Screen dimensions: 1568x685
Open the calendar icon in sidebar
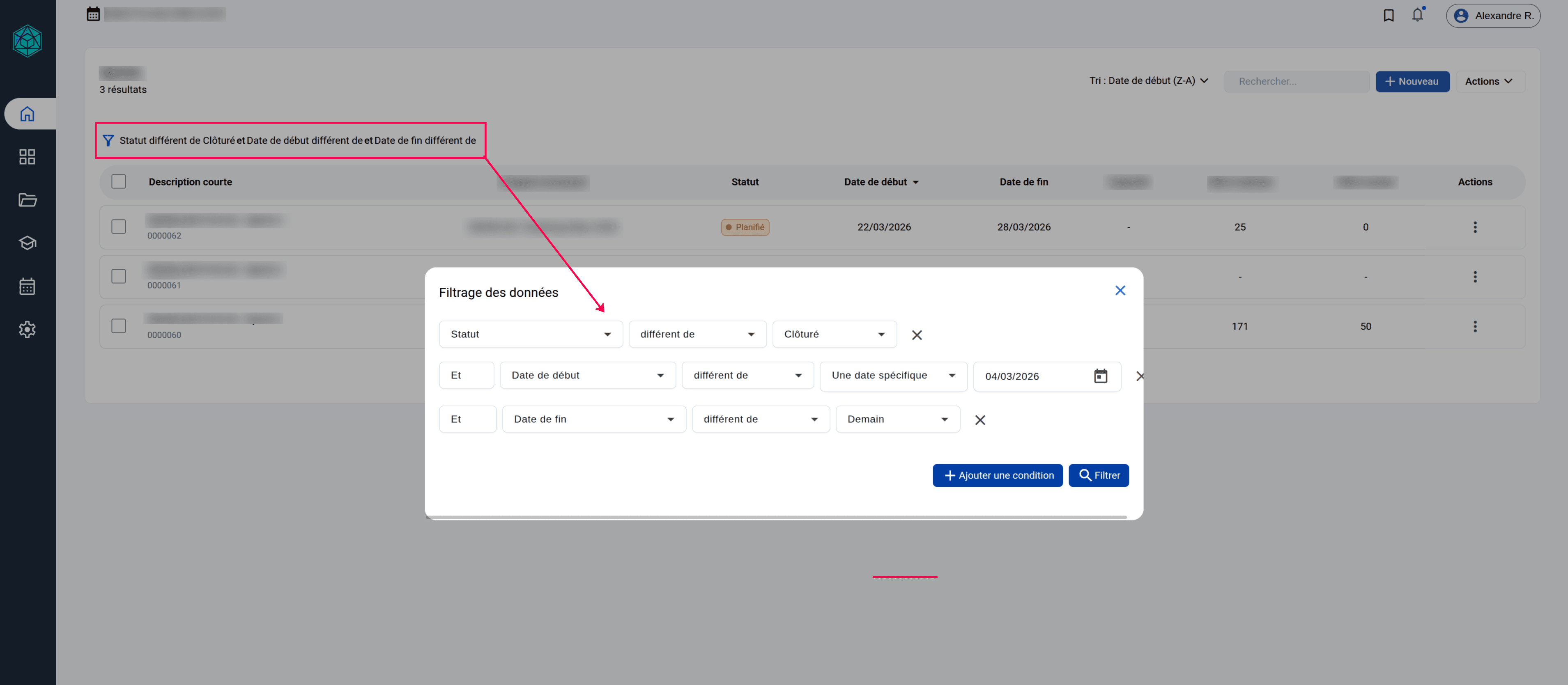[x=28, y=286]
